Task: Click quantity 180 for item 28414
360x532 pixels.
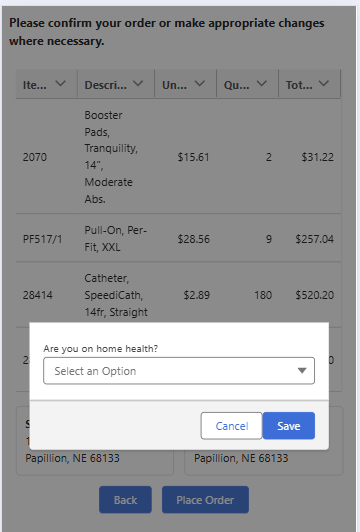Action: pyautogui.click(x=263, y=295)
